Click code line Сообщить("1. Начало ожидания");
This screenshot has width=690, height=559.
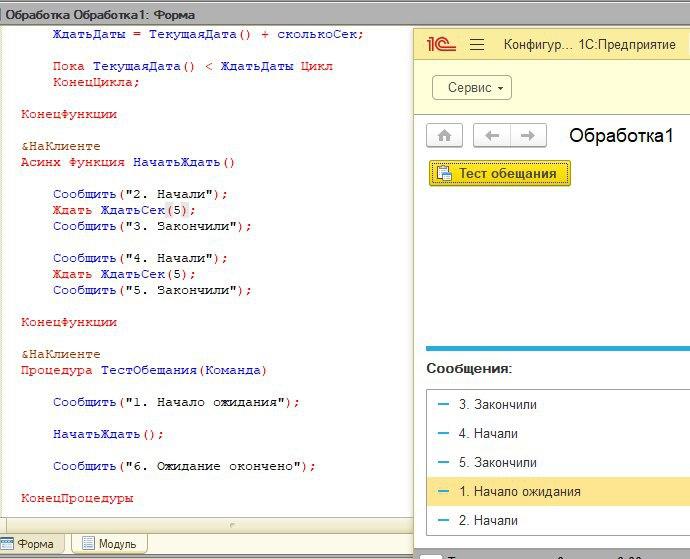coord(176,402)
